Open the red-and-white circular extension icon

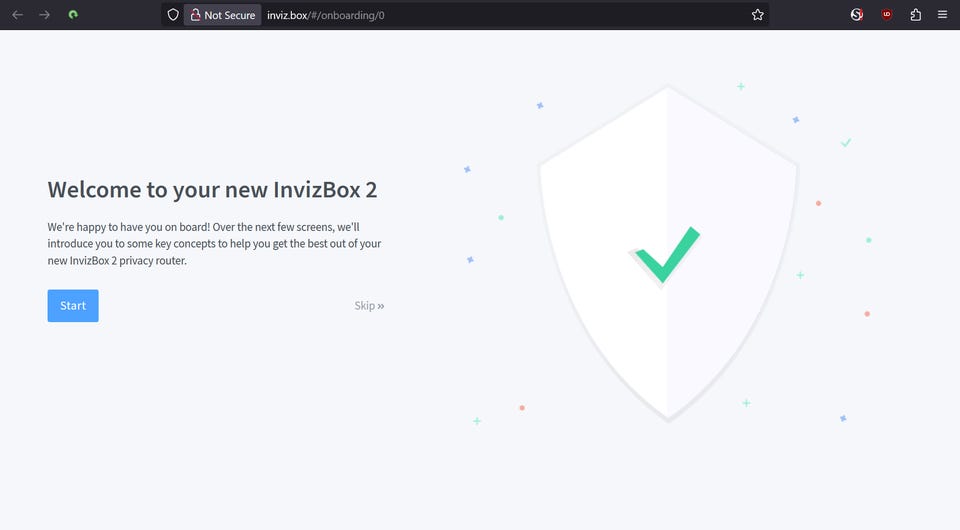point(857,15)
